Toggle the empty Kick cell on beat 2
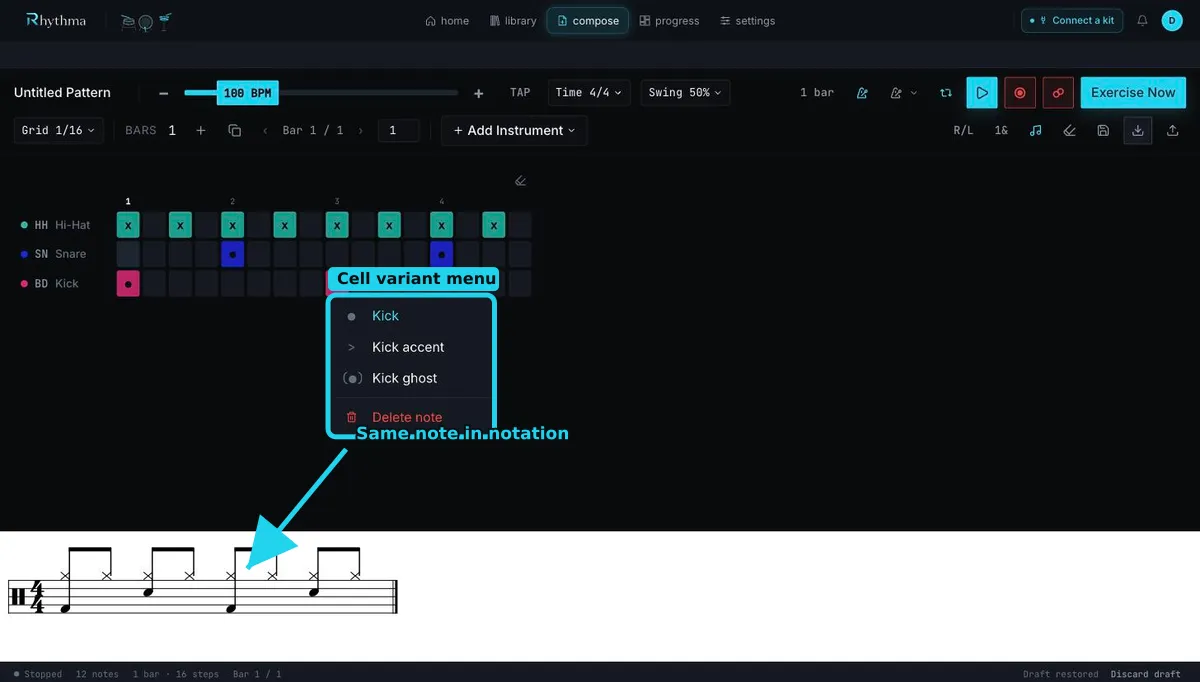 point(233,283)
